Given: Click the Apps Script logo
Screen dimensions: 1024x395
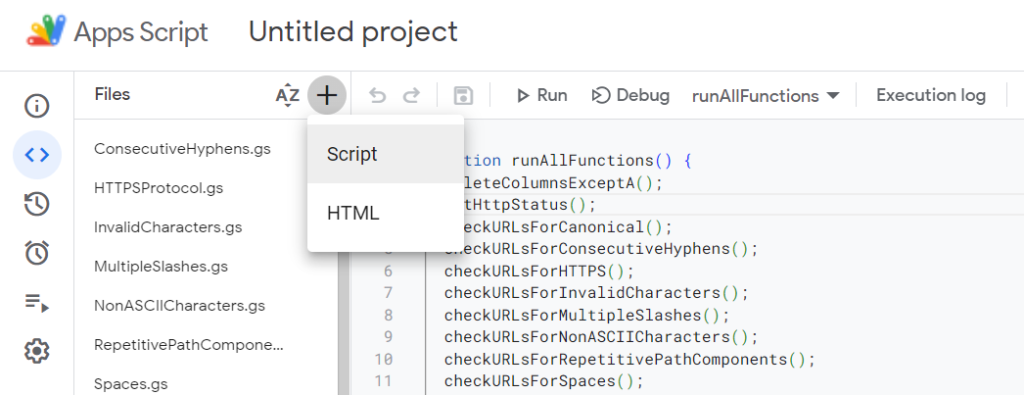Looking at the screenshot, I should [46, 31].
